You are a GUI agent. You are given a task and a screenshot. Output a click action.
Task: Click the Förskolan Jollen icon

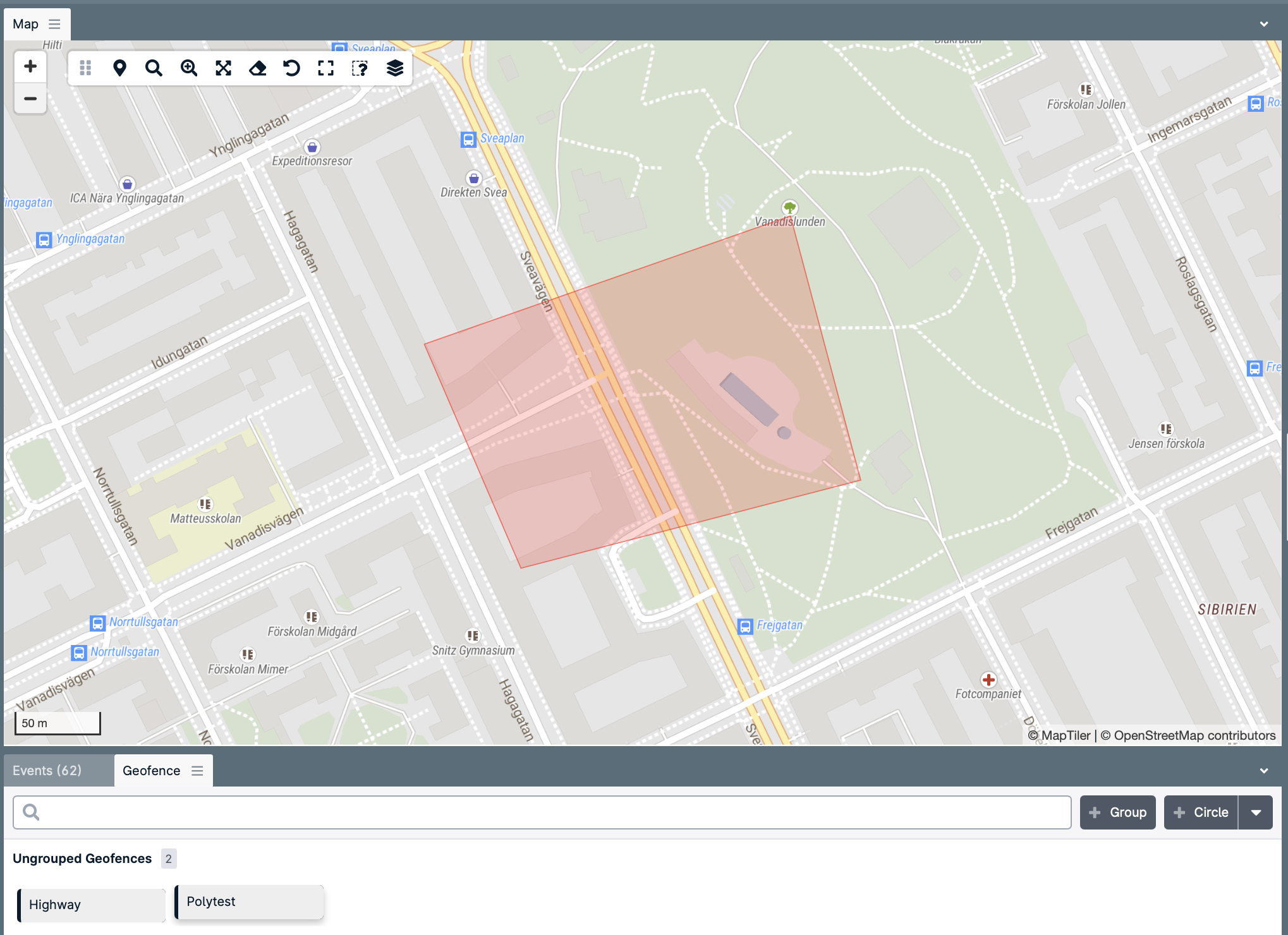pos(1086,90)
